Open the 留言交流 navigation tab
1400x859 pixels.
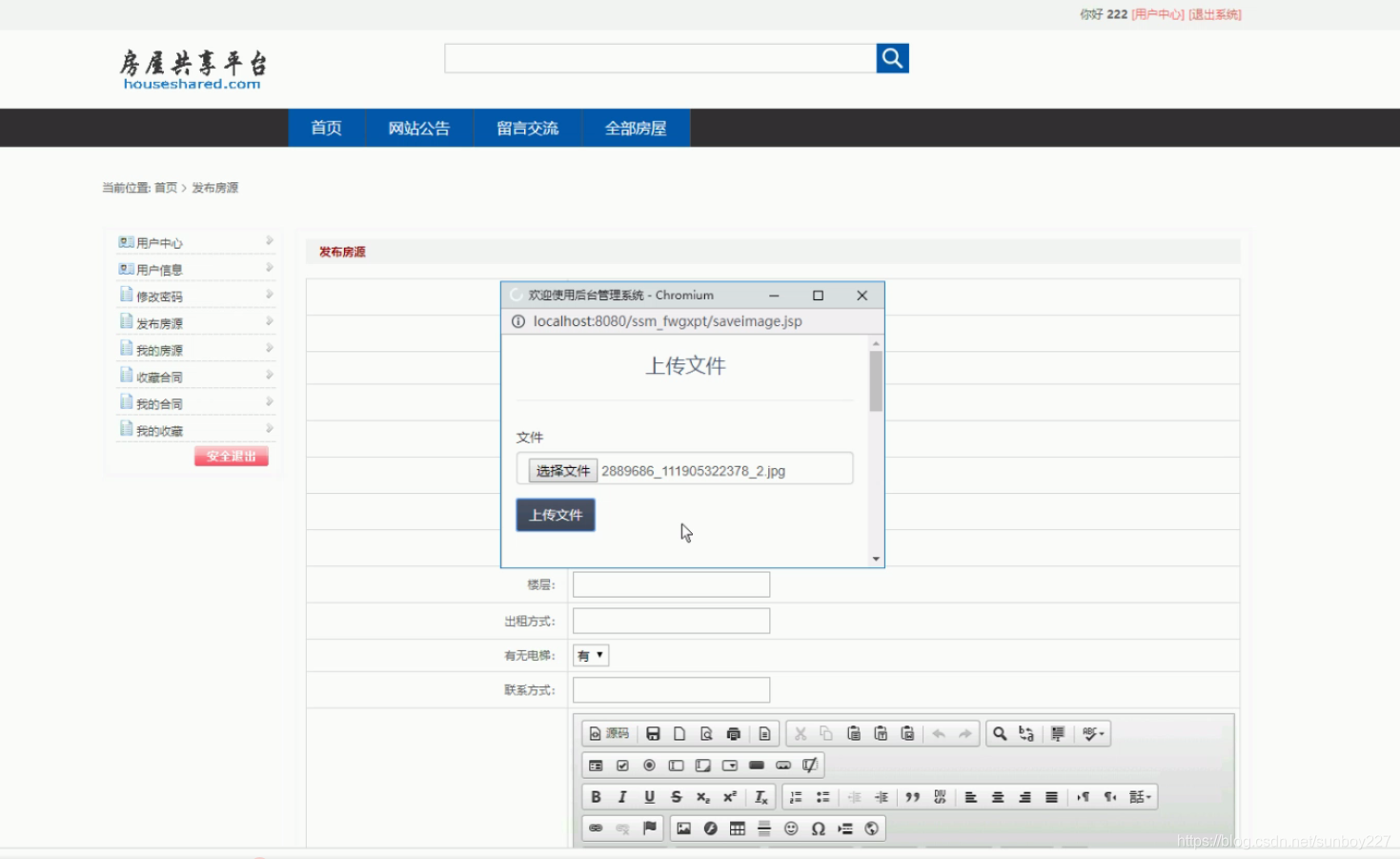(x=527, y=128)
